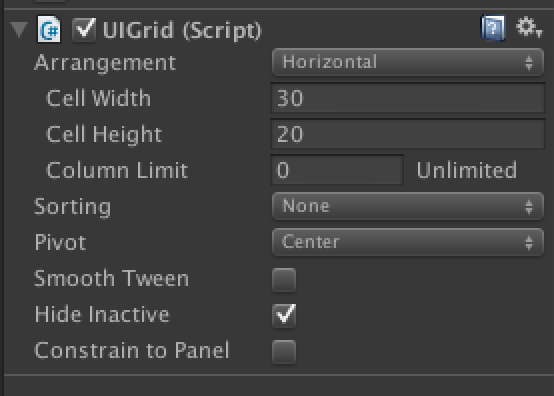This screenshot has height=396, width=554.
Task: Click the Pivot dropdown arrow indicator
Action: click(x=529, y=243)
